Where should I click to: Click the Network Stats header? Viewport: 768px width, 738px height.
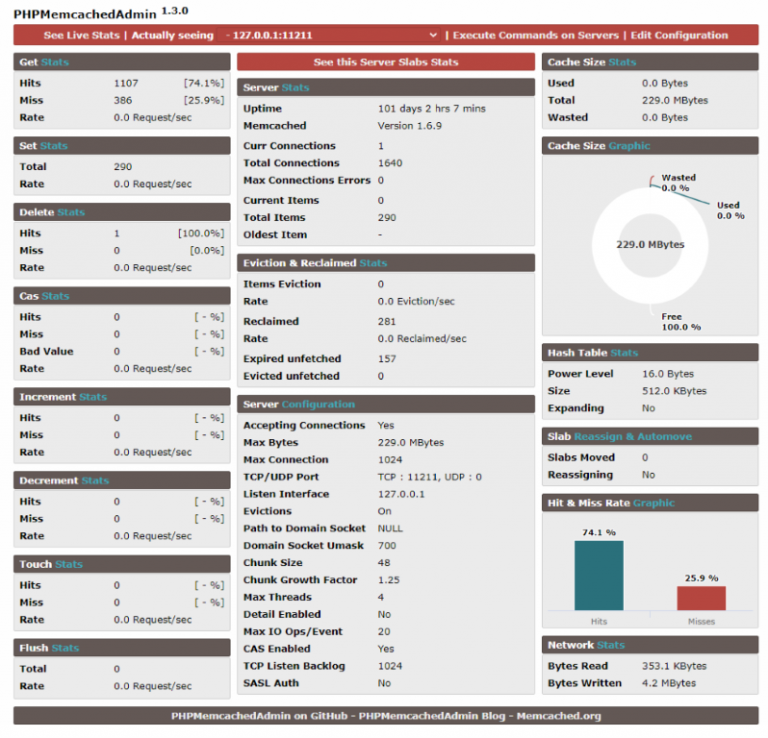pos(650,645)
